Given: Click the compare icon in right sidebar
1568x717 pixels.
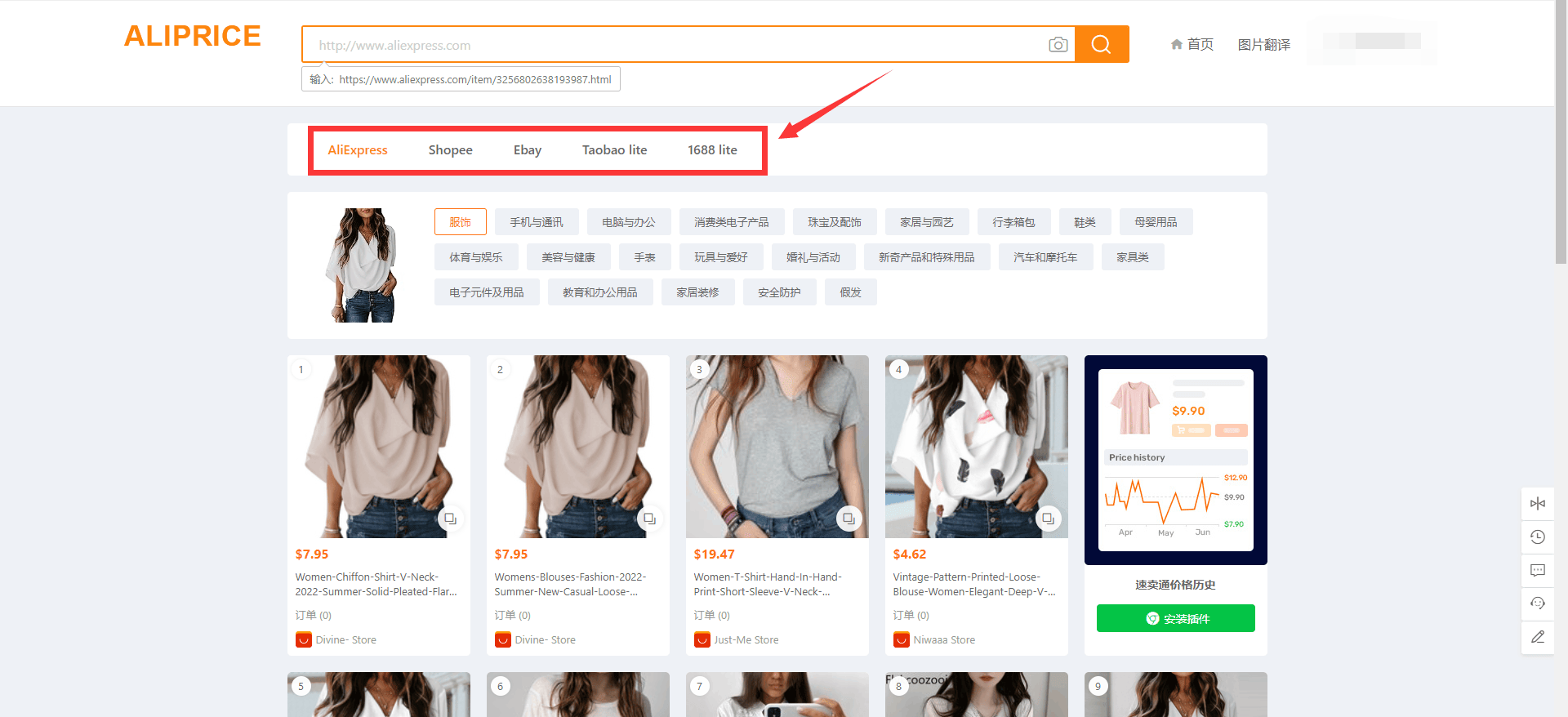Looking at the screenshot, I should [x=1538, y=503].
